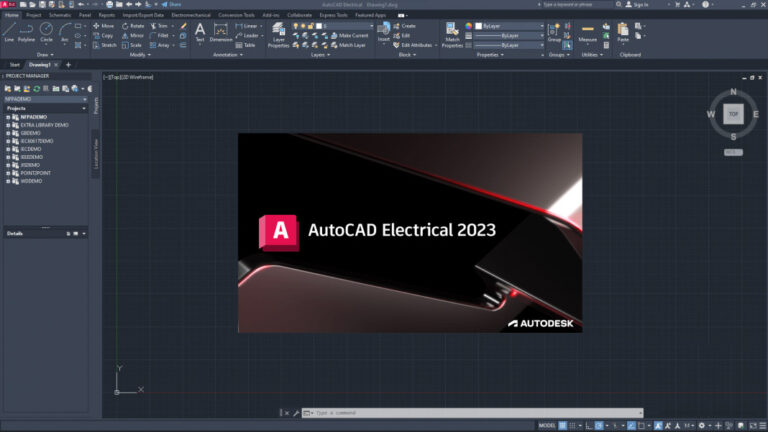Choose the Scale tool
Image resolution: width=768 pixels, height=432 pixels.
[x=132, y=45]
